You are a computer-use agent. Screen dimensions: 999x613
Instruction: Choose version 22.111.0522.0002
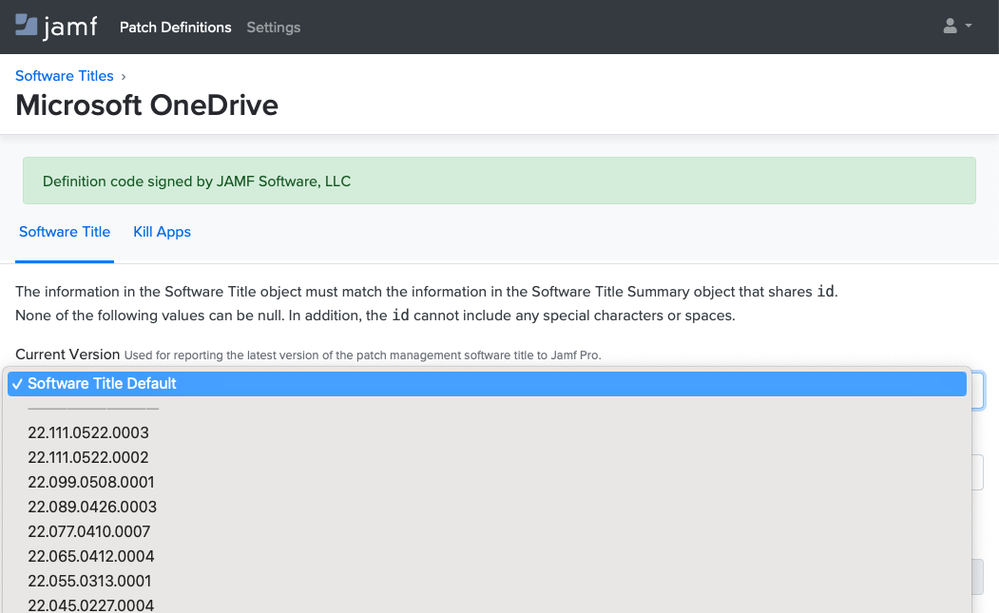tap(487, 458)
